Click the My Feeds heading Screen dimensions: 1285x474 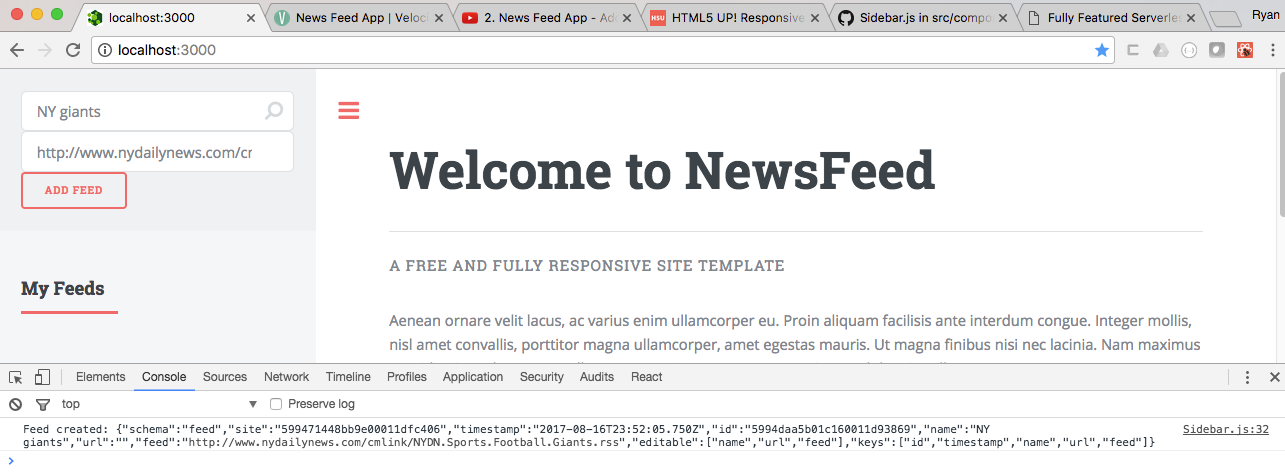coord(63,288)
